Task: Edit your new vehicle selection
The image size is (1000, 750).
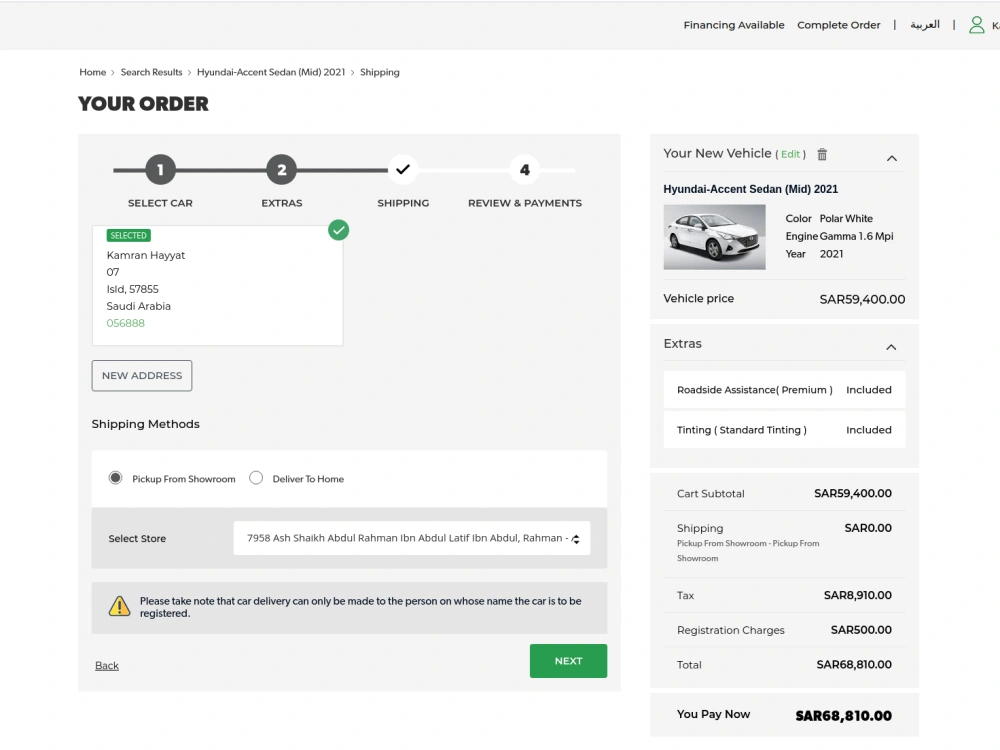Action: tap(790, 154)
